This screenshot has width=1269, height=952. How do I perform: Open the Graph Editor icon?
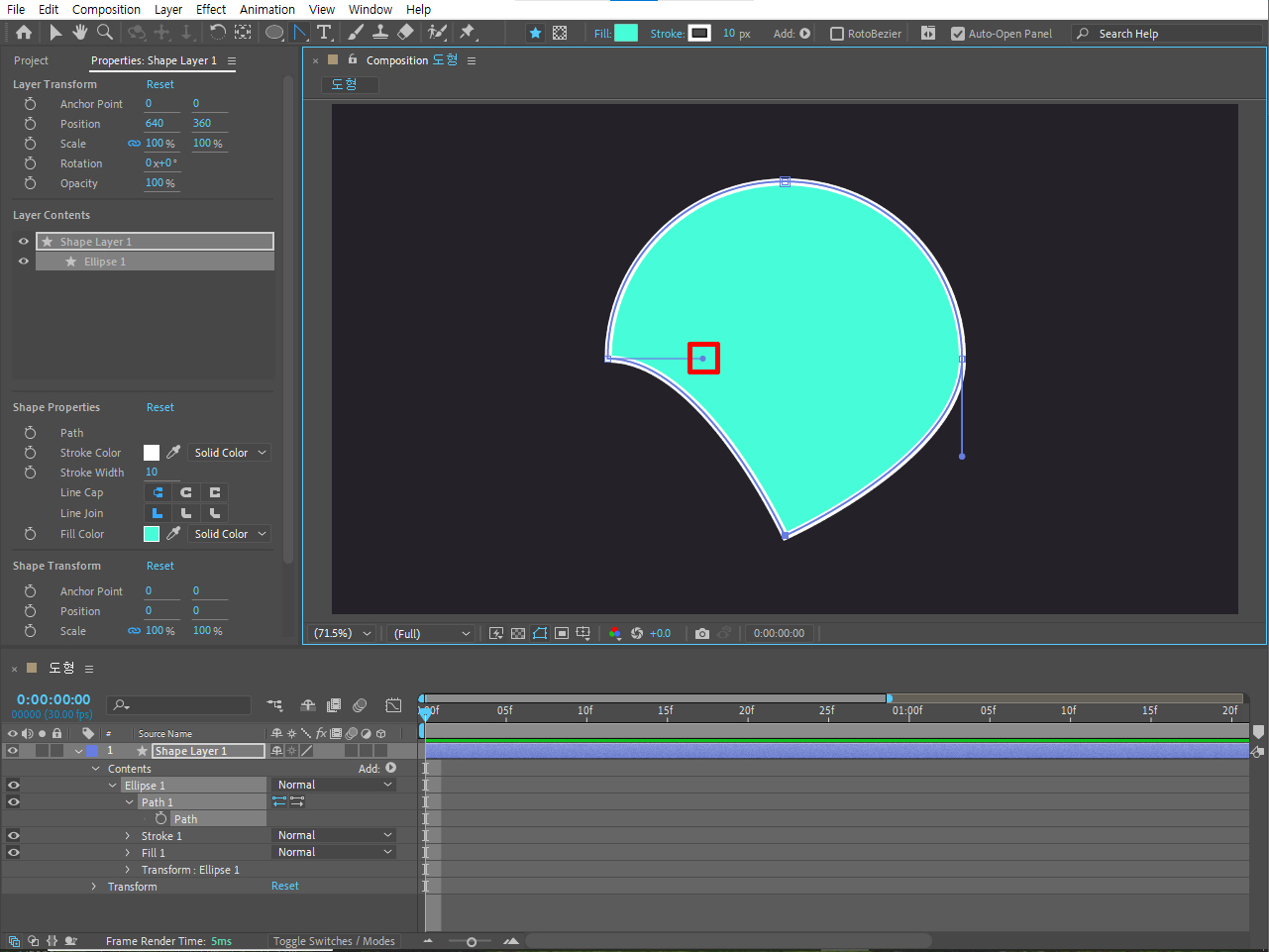tap(393, 705)
